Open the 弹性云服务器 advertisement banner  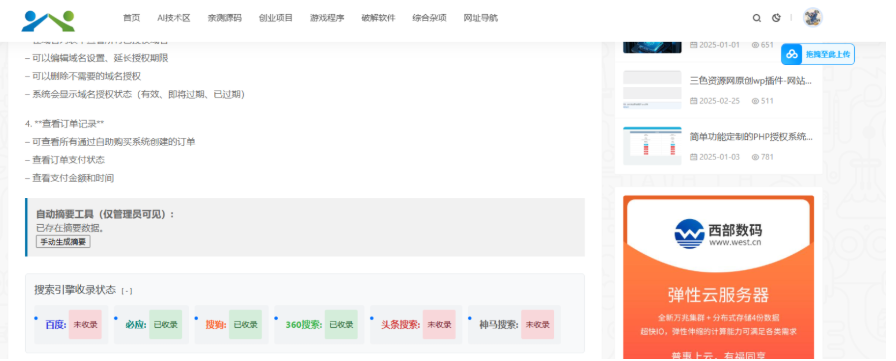pos(718,278)
